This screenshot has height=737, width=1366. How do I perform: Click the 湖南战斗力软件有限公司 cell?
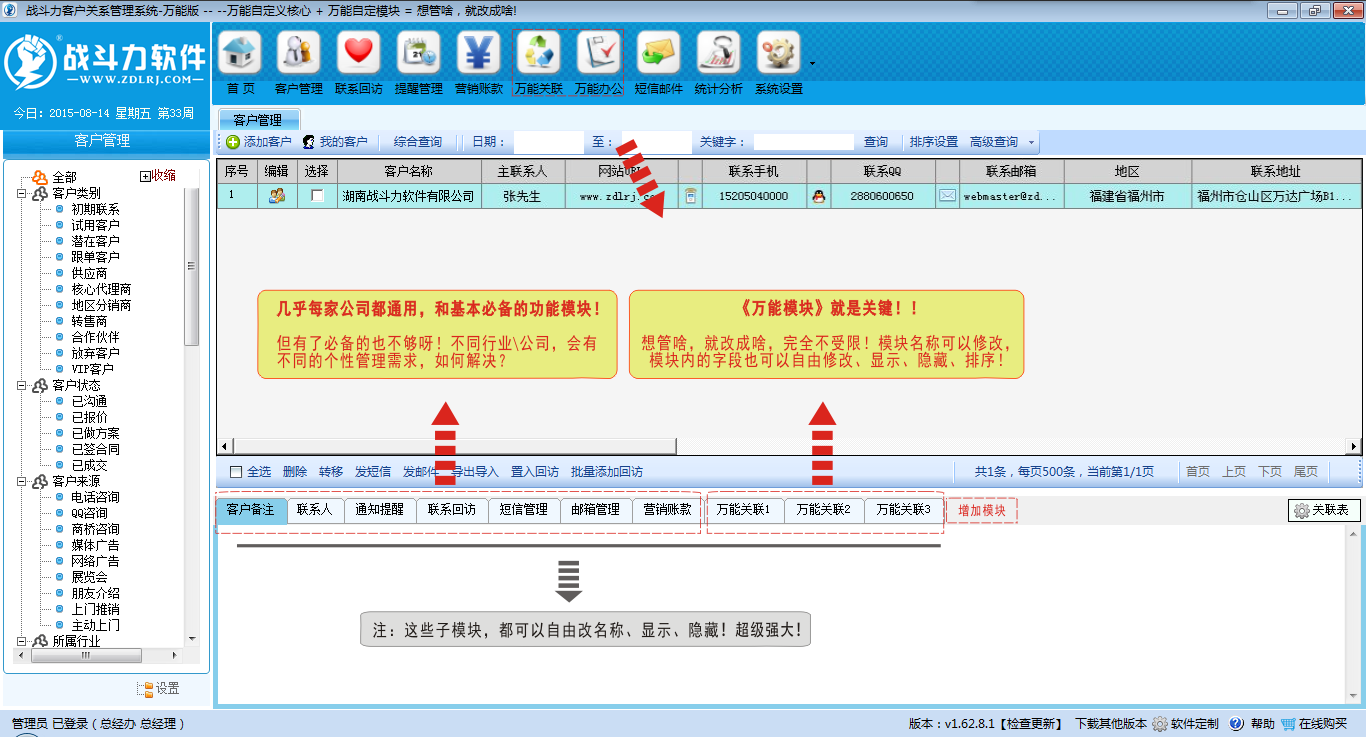coord(409,196)
